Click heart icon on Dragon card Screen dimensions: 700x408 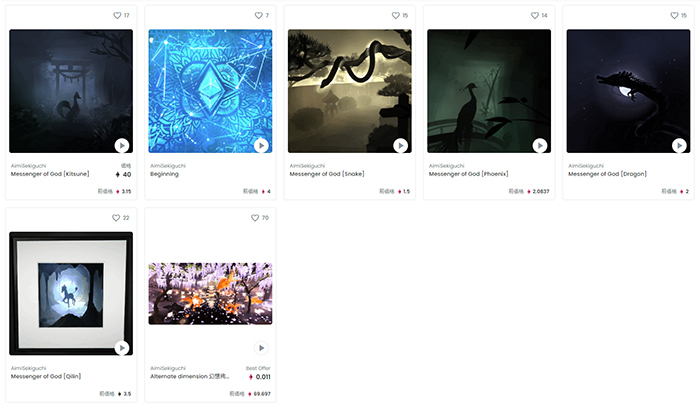(674, 16)
